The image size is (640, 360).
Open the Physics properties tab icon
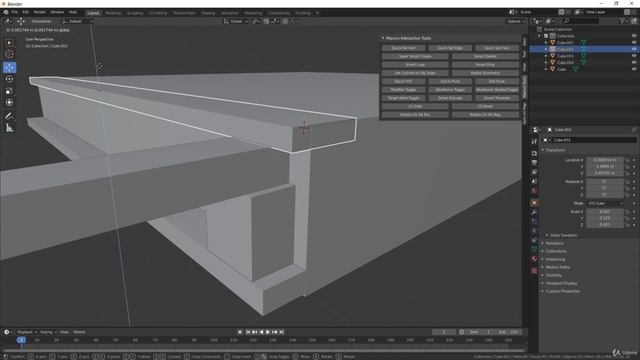[x=534, y=231]
